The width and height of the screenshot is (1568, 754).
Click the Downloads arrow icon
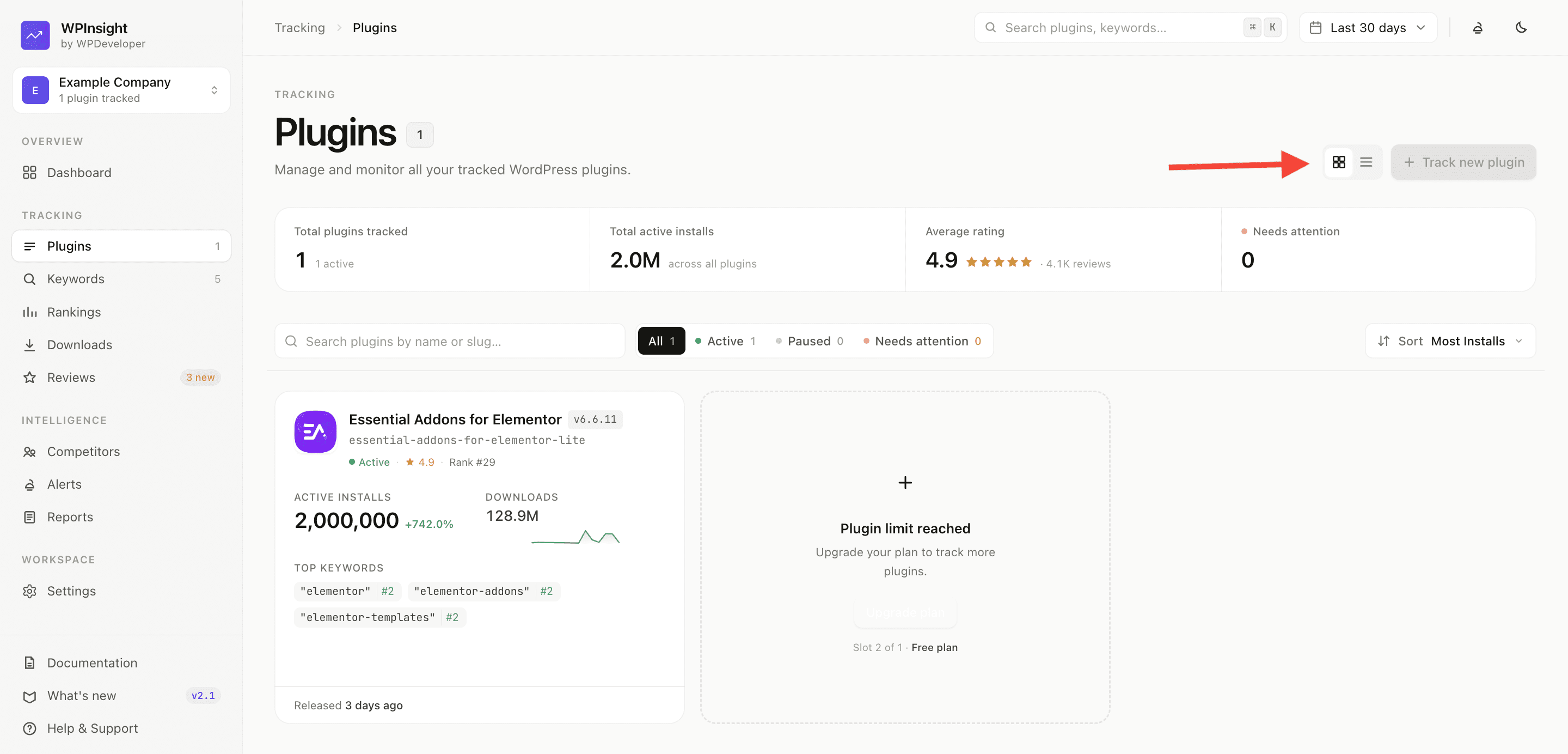[x=29, y=345]
